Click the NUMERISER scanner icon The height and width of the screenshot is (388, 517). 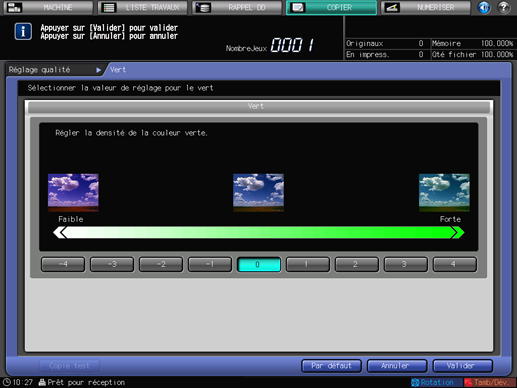[x=392, y=7]
